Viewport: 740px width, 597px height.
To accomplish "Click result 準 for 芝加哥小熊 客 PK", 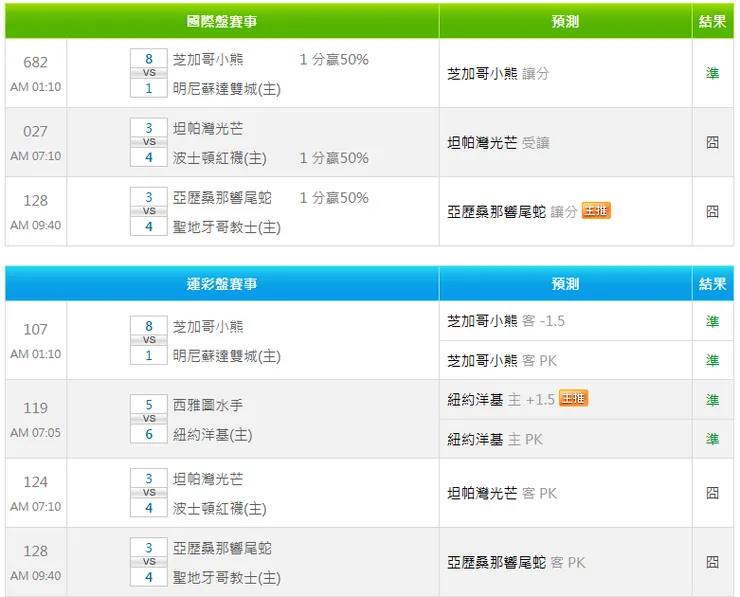I will 713,361.
